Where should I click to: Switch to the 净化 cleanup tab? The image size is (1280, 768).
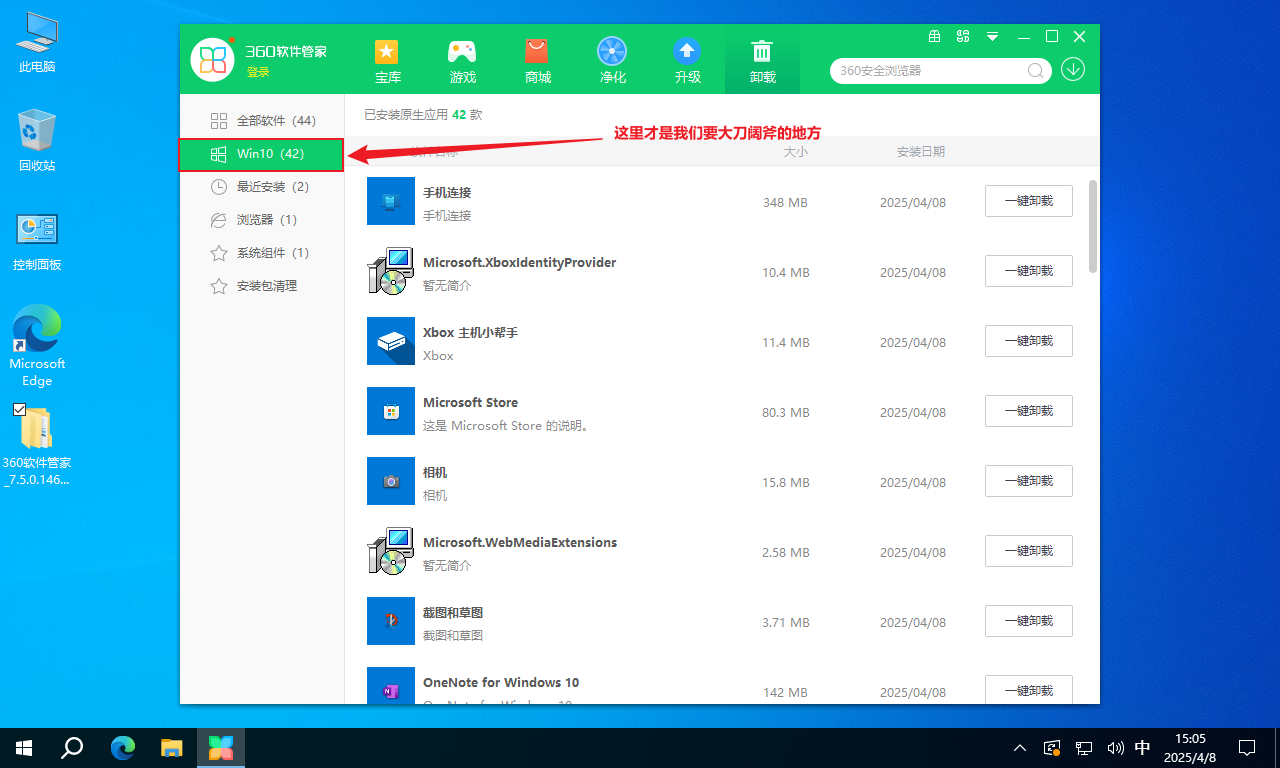(x=612, y=61)
